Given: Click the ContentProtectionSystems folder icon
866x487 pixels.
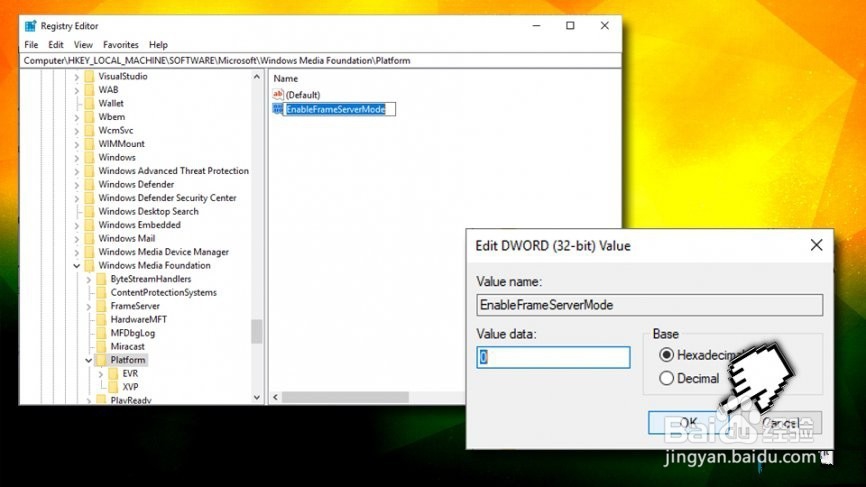Looking at the screenshot, I should [102, 293].
